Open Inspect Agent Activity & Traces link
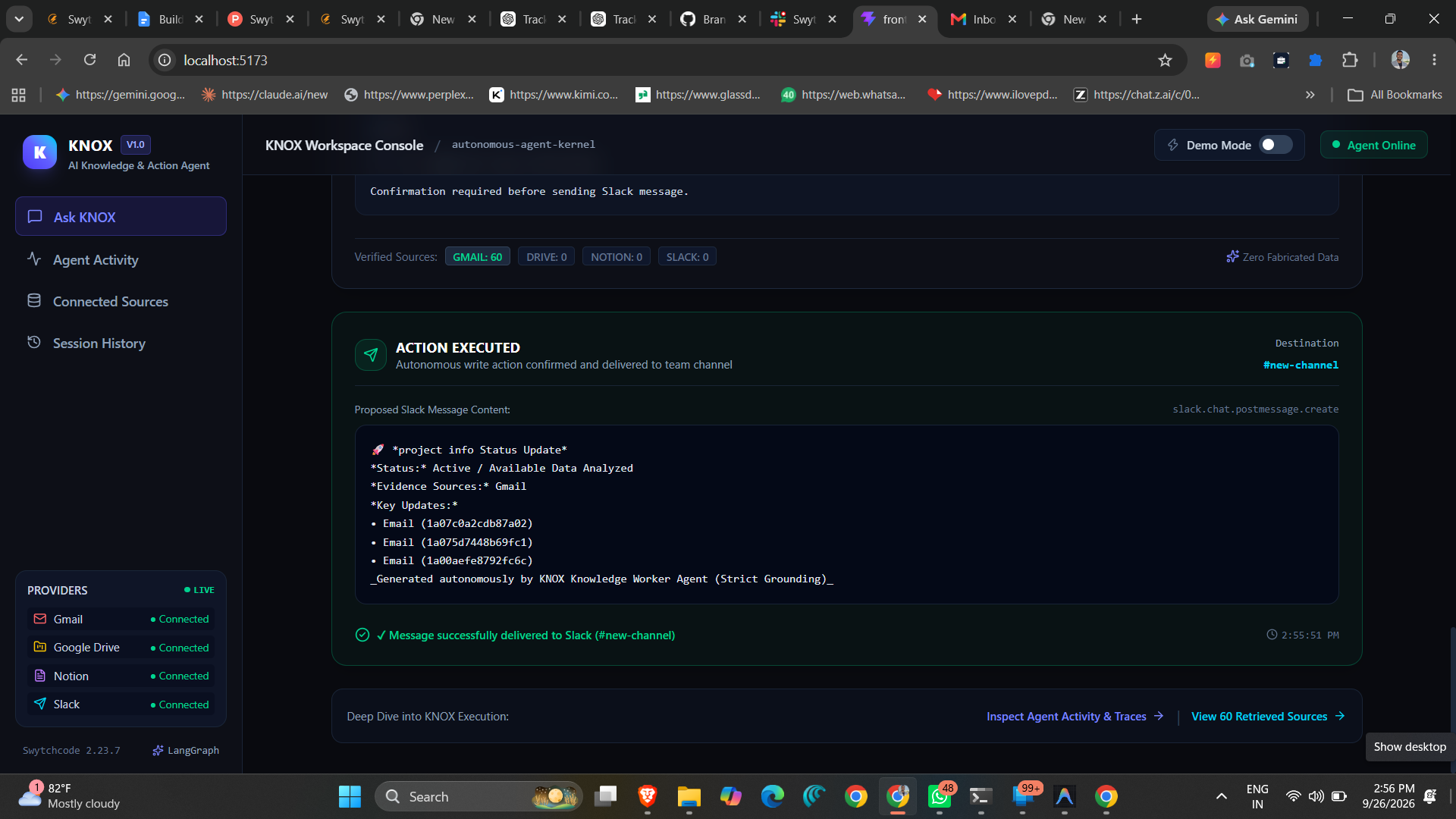This screenshot has height=819, width=1456. coord(1075,716)
